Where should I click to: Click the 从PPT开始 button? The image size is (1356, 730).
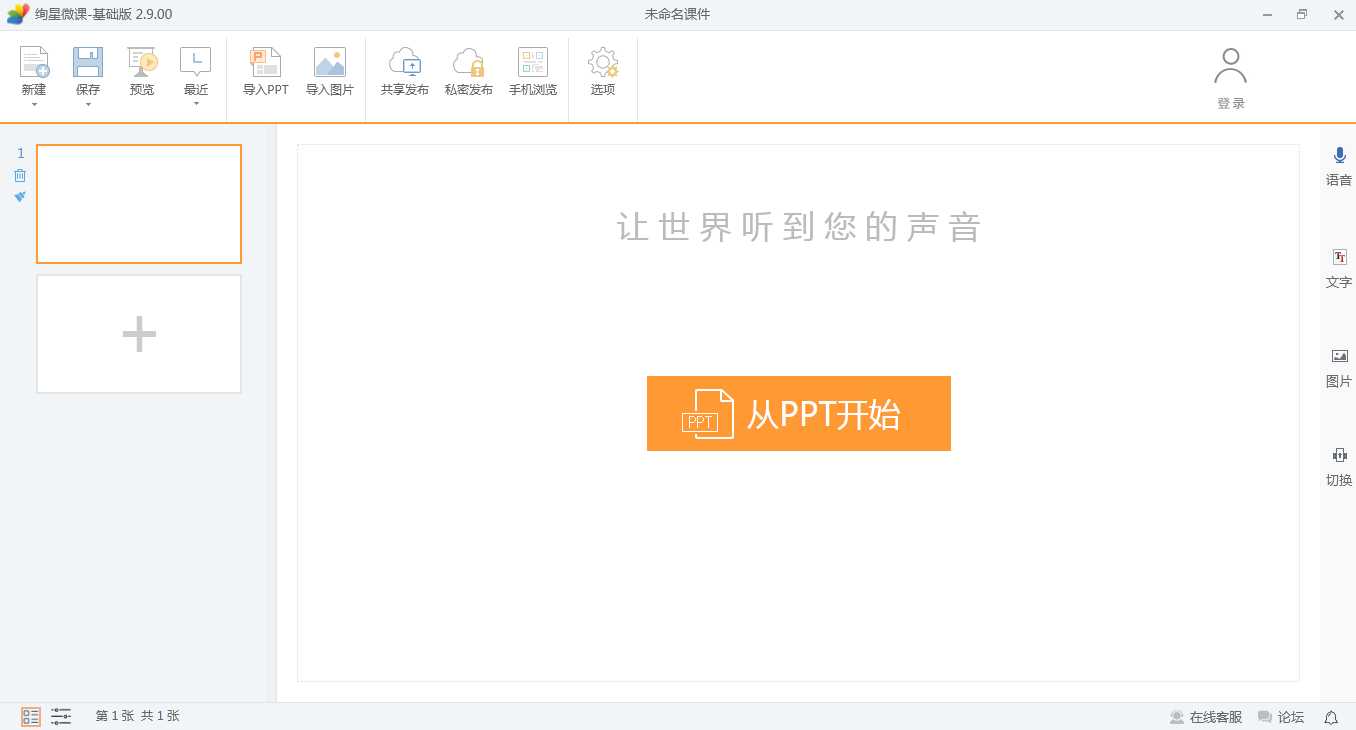tap(799, 413)
